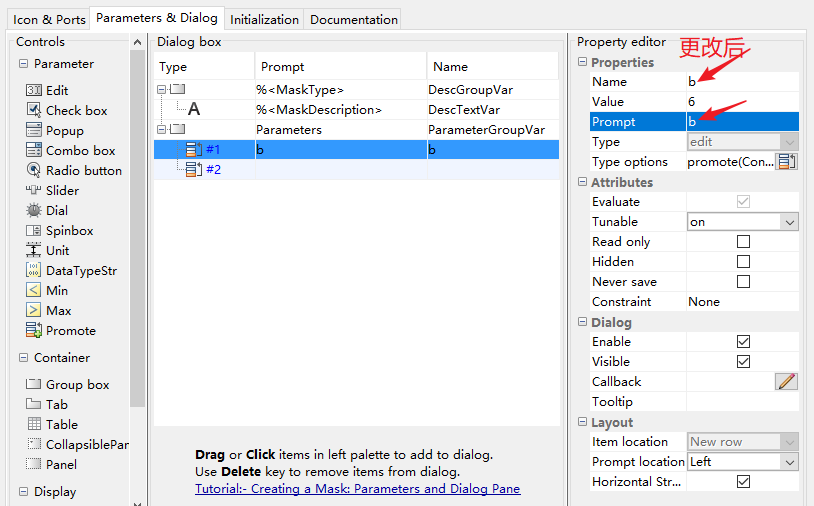Collapse the DescGroupVar tree node
The height and width of the screenshot is (506, 814).
(161, 90)
